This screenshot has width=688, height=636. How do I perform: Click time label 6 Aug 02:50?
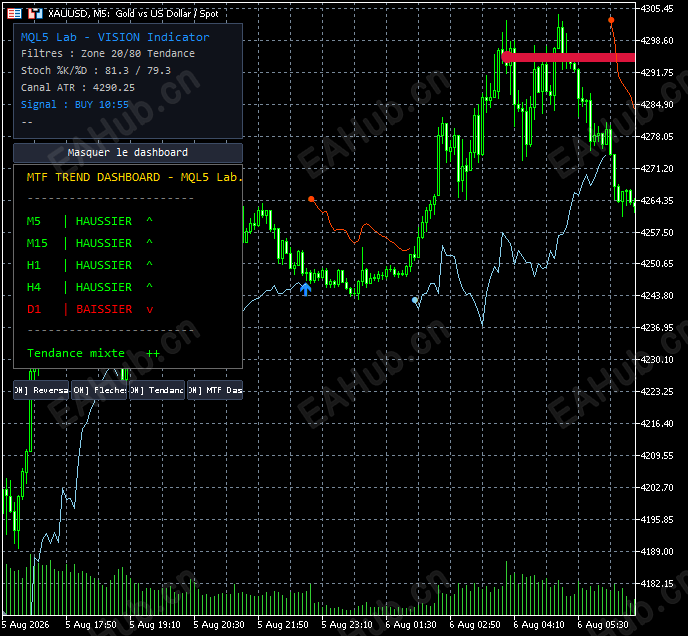pos(475,624)
